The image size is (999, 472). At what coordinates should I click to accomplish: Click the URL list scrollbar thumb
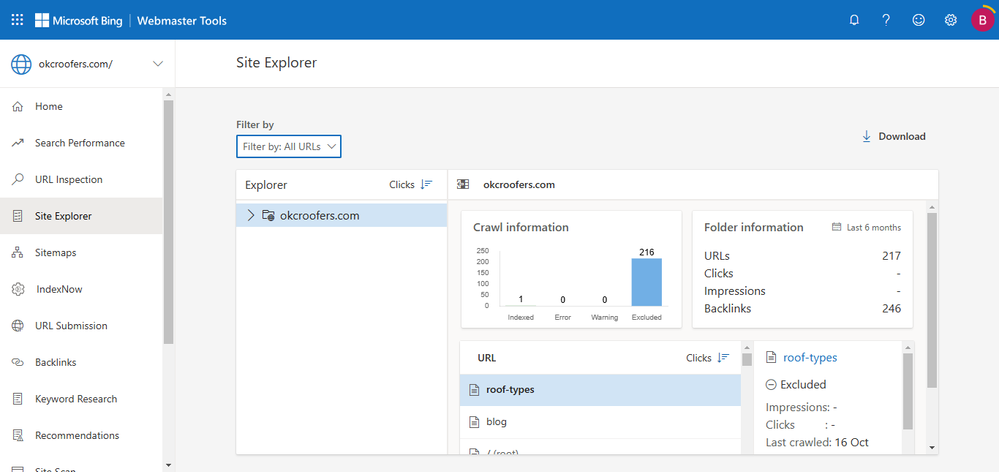747,360
